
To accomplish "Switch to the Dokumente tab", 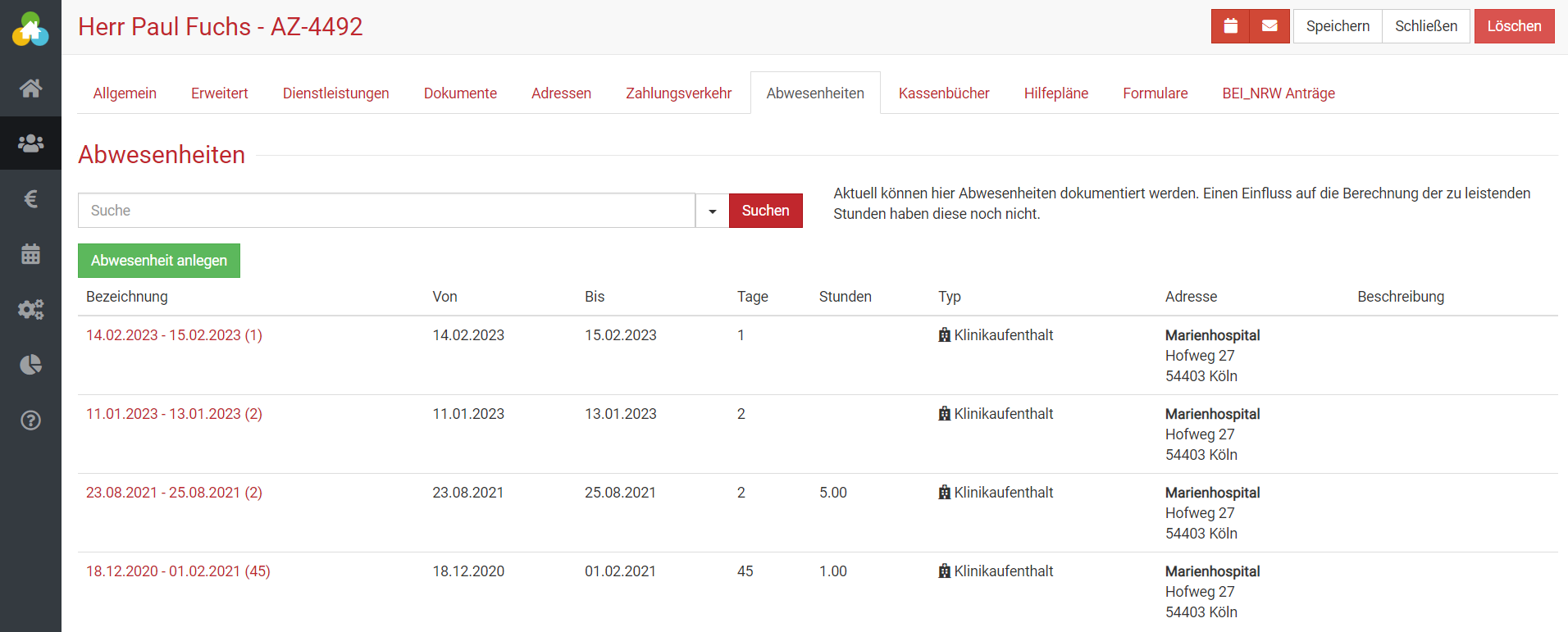I will point(460,93).
